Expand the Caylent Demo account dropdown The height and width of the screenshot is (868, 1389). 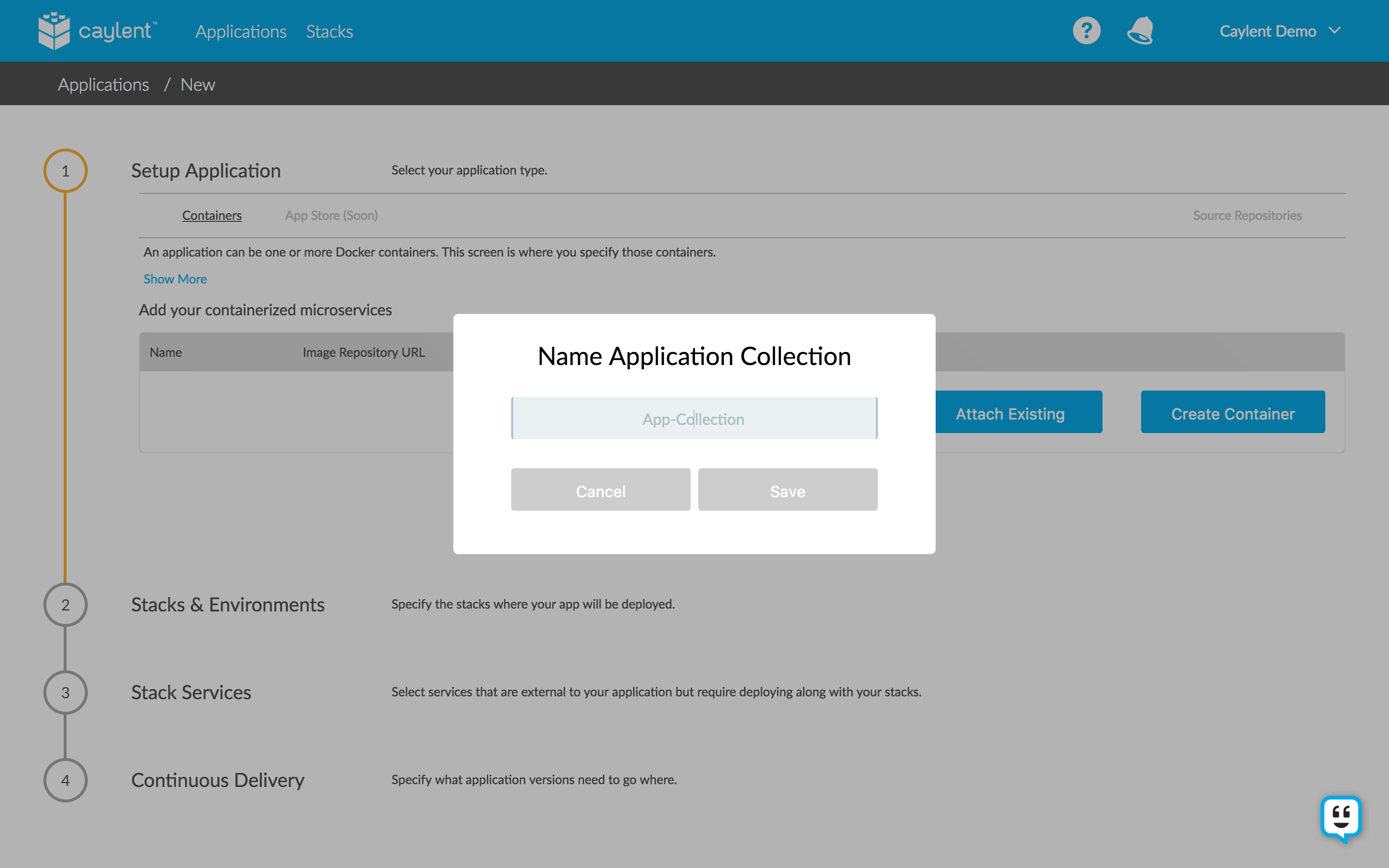1280,31
